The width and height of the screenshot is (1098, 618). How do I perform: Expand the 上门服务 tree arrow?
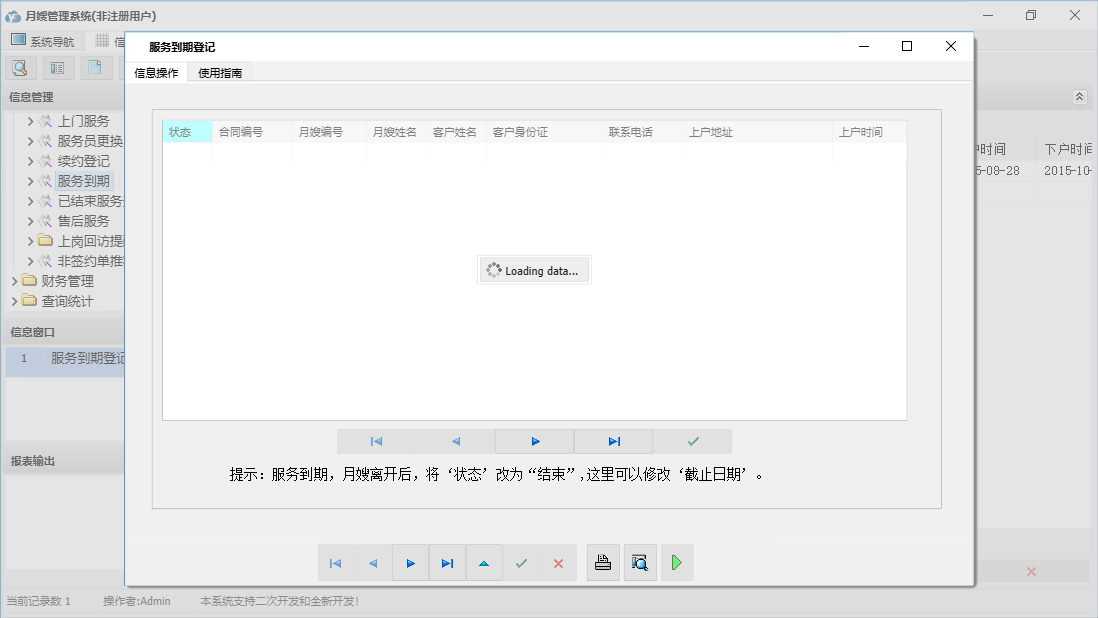coord(31,121)
